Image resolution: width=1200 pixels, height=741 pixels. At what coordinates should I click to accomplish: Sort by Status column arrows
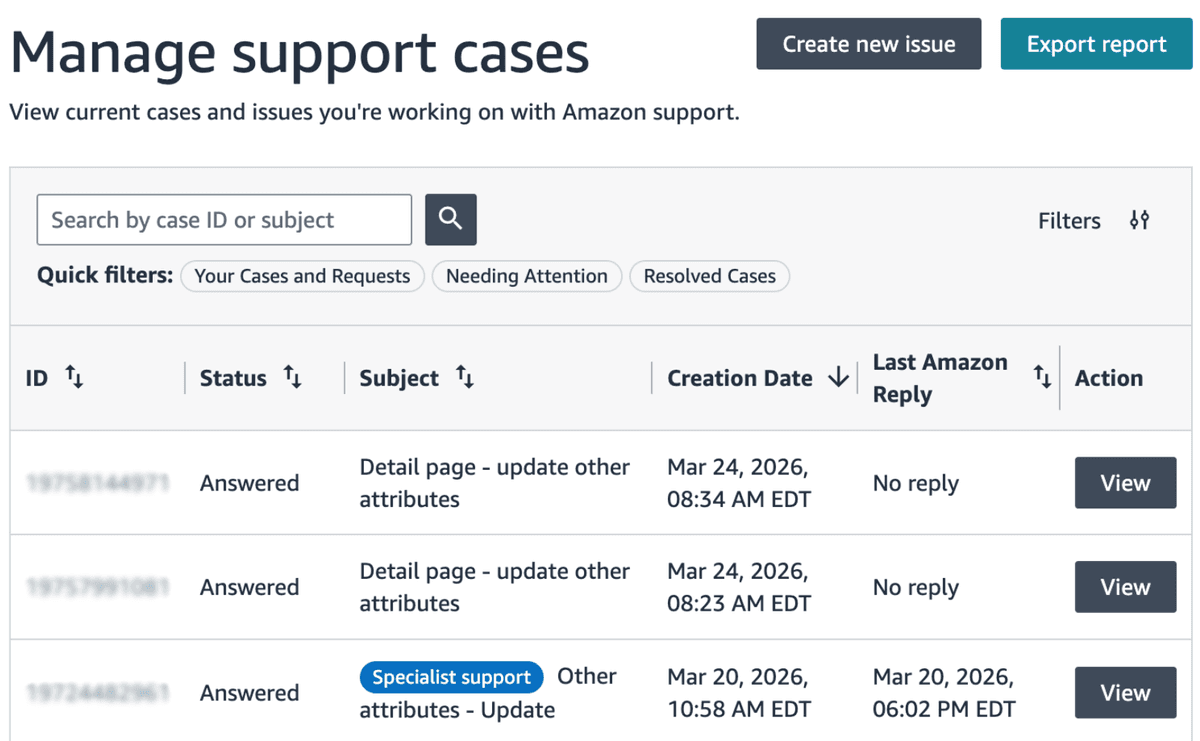(292, 377)
